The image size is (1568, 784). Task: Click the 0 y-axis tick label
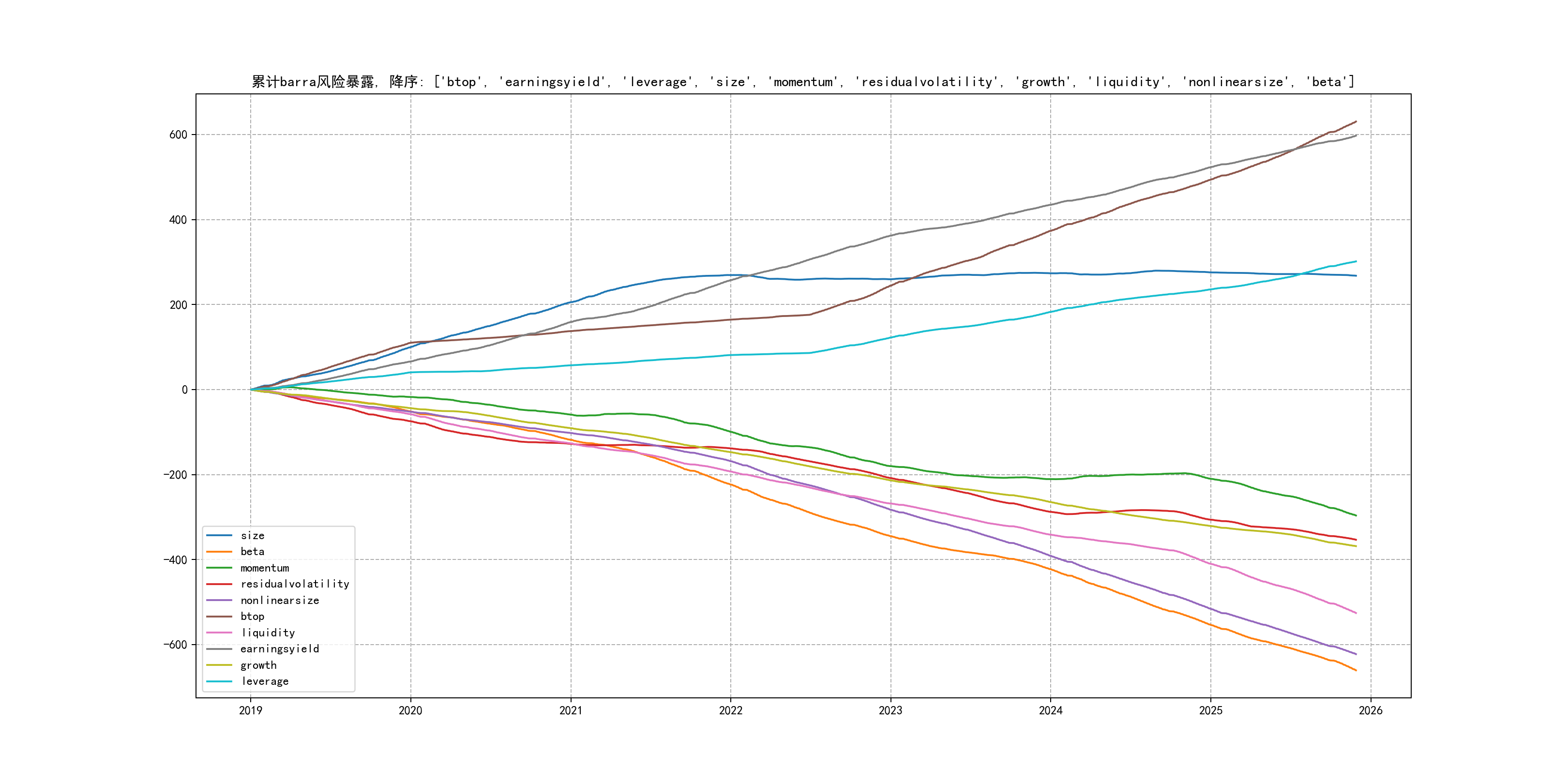[184, 390]
